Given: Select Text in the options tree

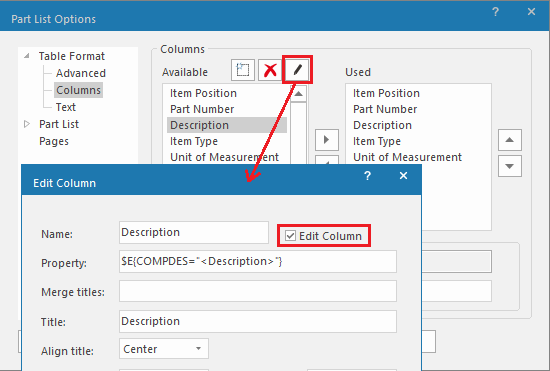Looking at the screenshot, I should tap(66, 107).
